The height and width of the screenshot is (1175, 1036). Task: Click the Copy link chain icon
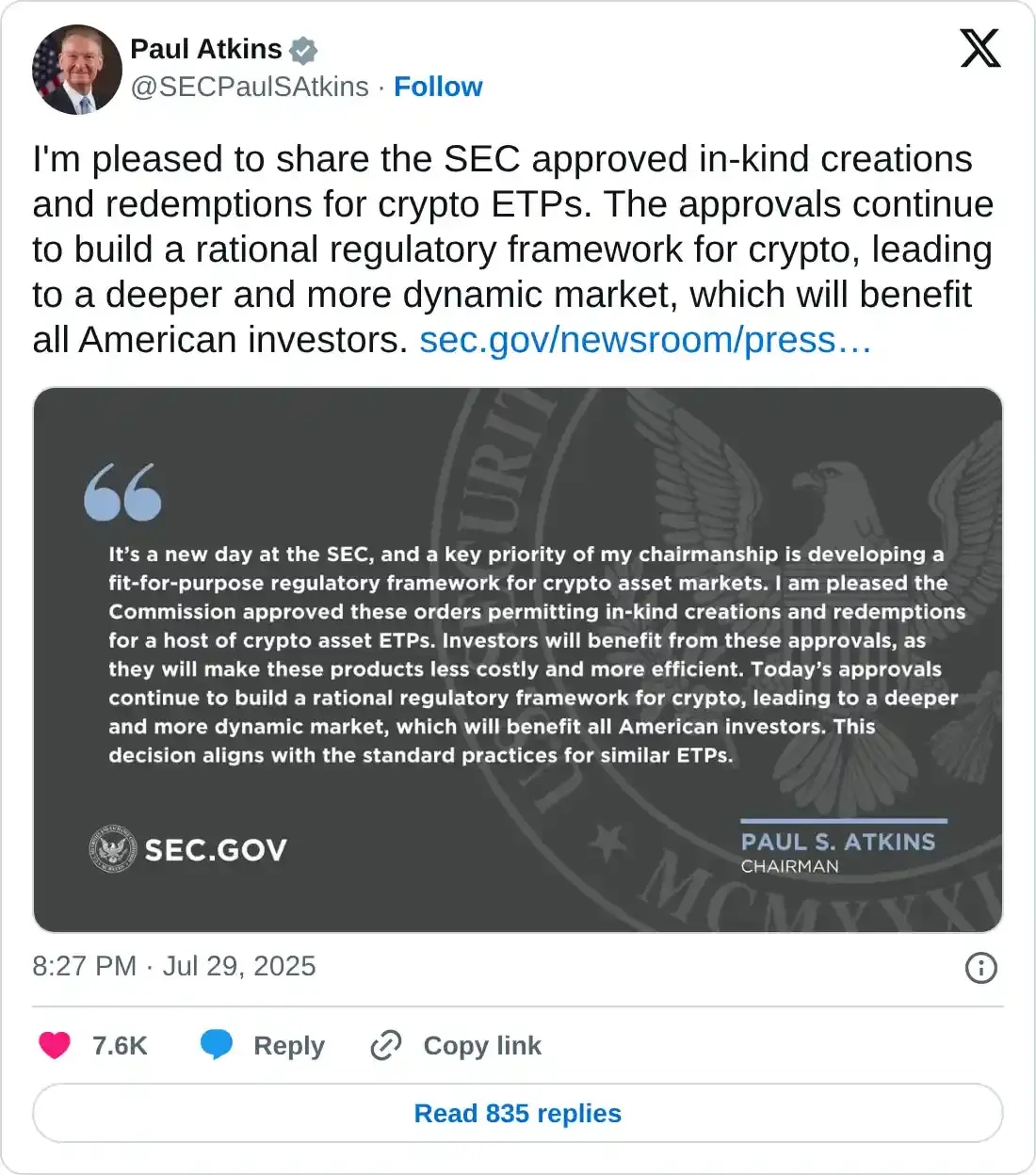click(x=386, y=1045)
